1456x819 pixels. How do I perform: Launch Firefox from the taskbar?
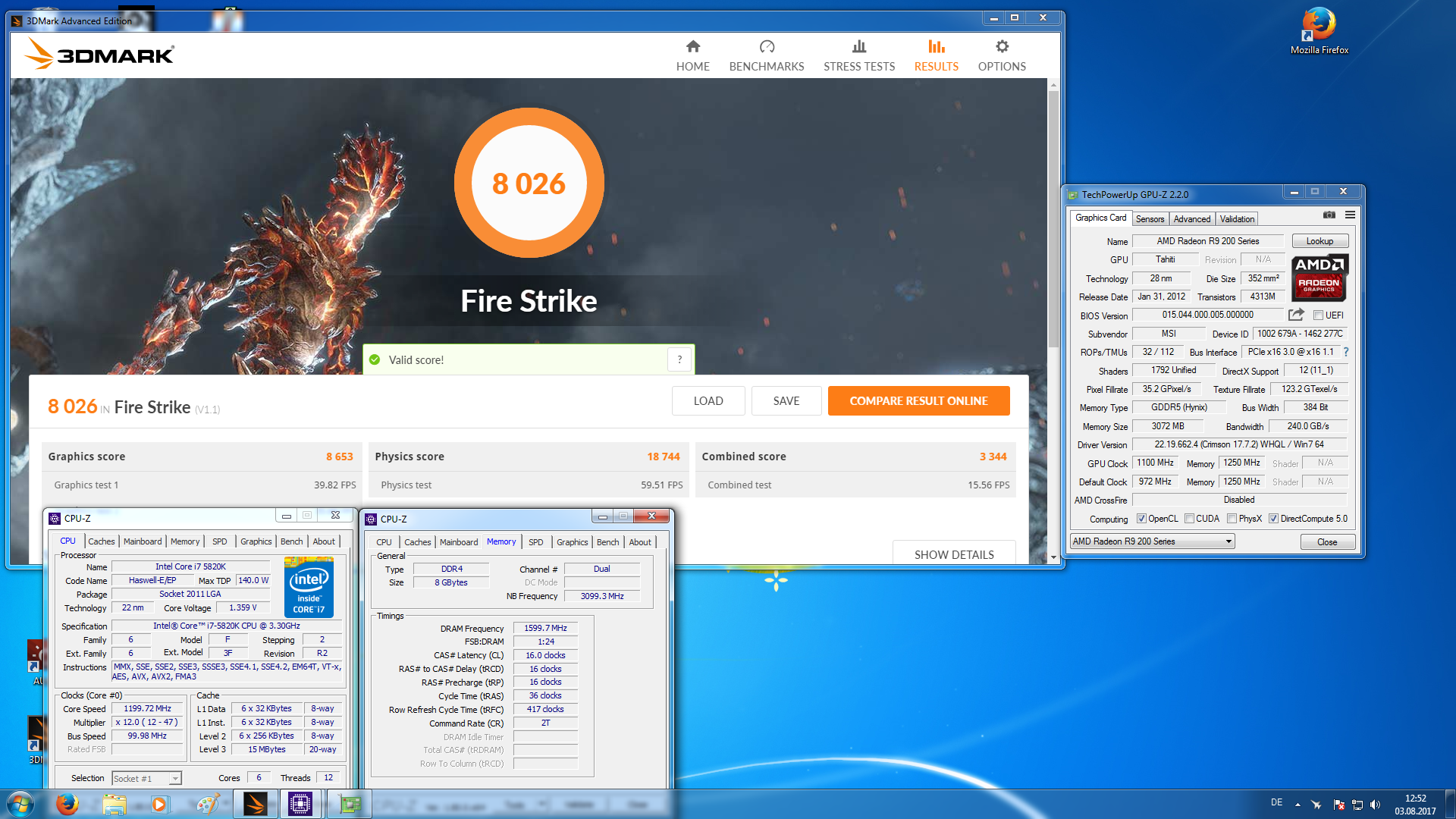point(67,804)
